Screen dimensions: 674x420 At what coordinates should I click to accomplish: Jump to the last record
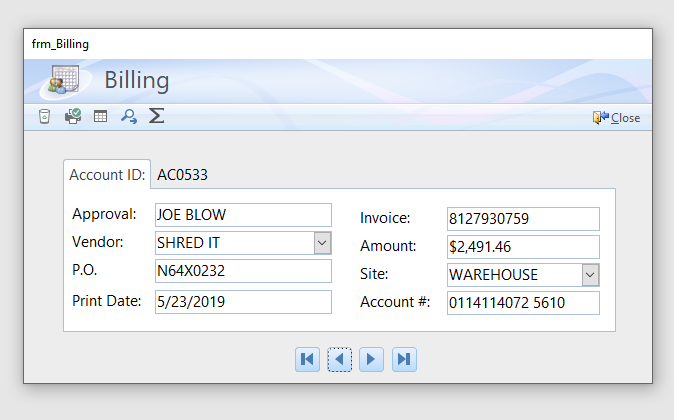click(404, 359)
